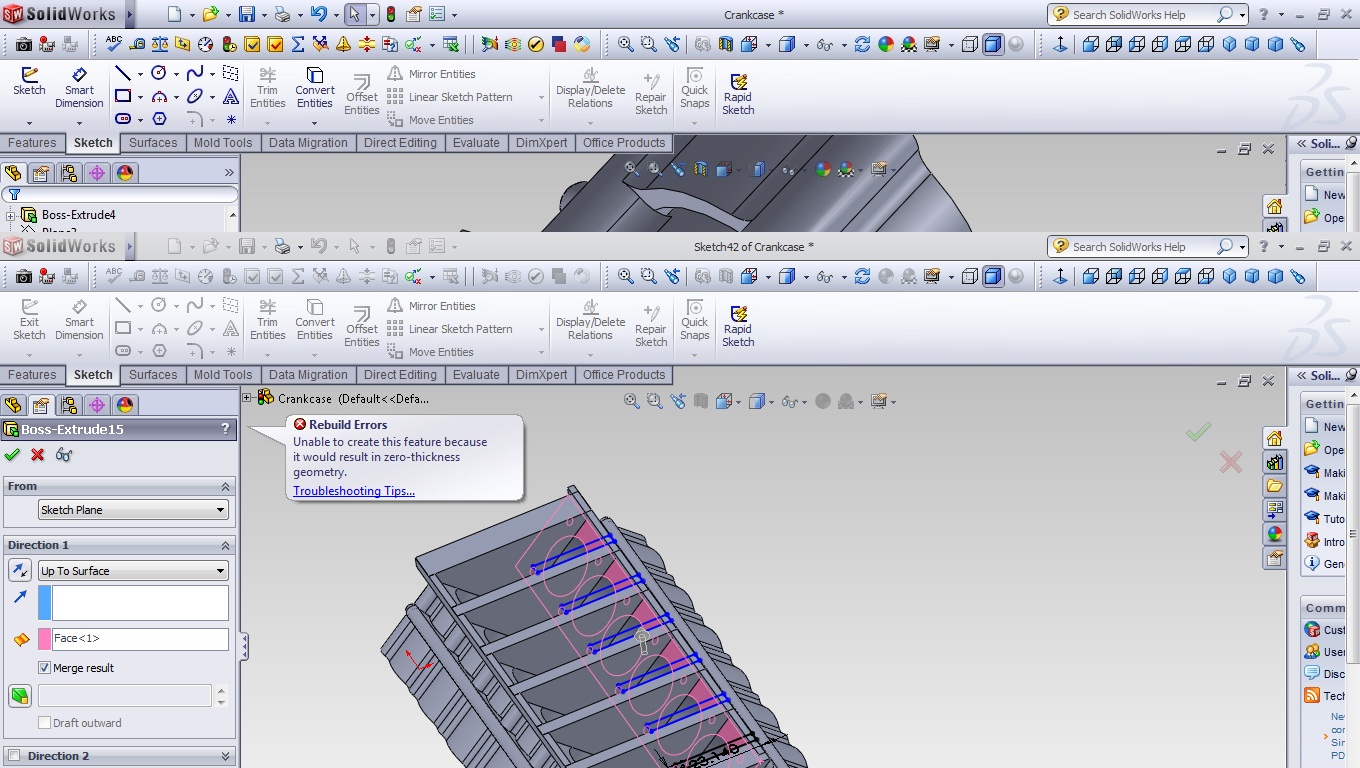
Task: Switch to the Mold Tools tab in the upper window
Action: pos(223,143)
